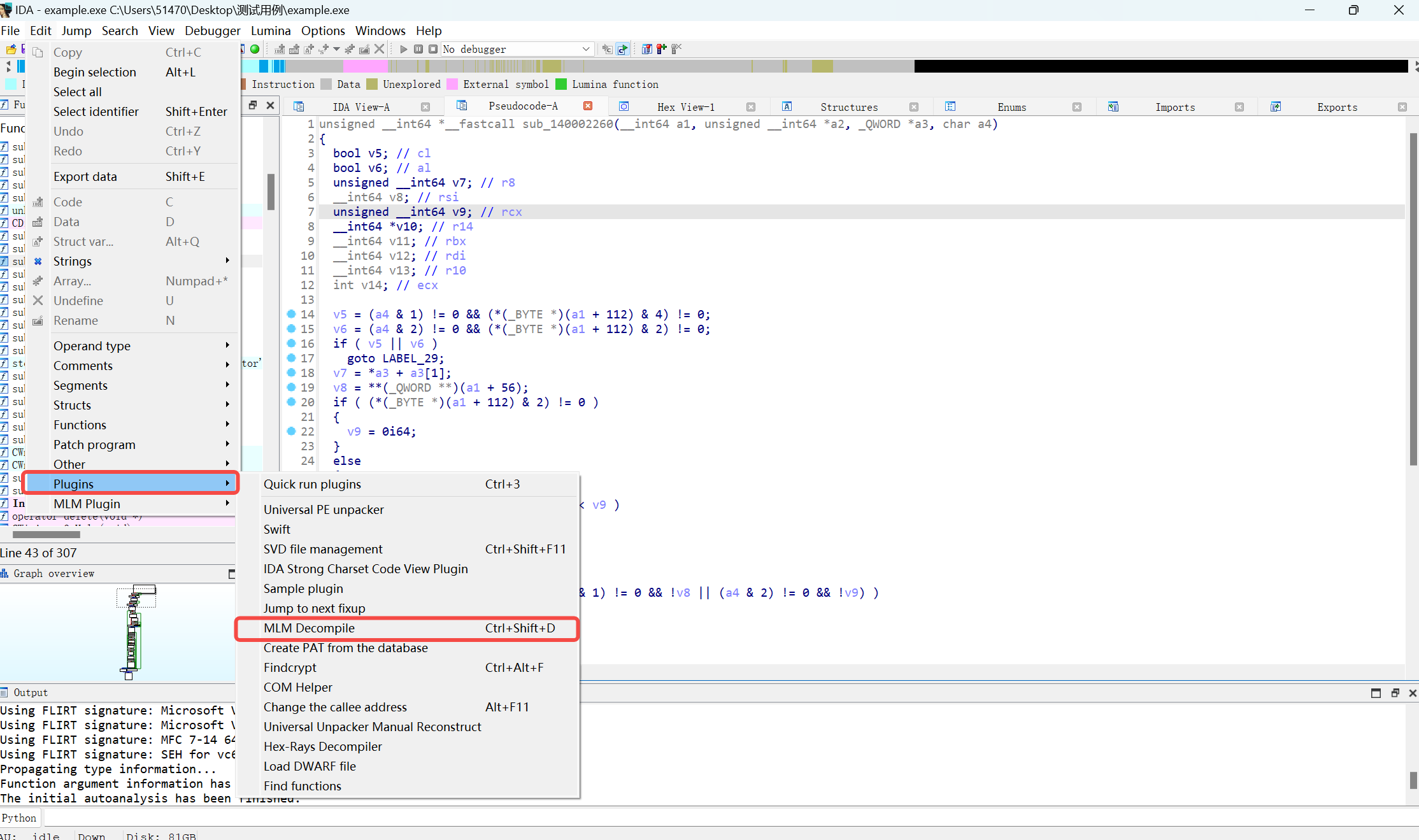Open the Exports tab
The width and height of the screenshot is (1419, 840).
click(x=1337, y=107)
